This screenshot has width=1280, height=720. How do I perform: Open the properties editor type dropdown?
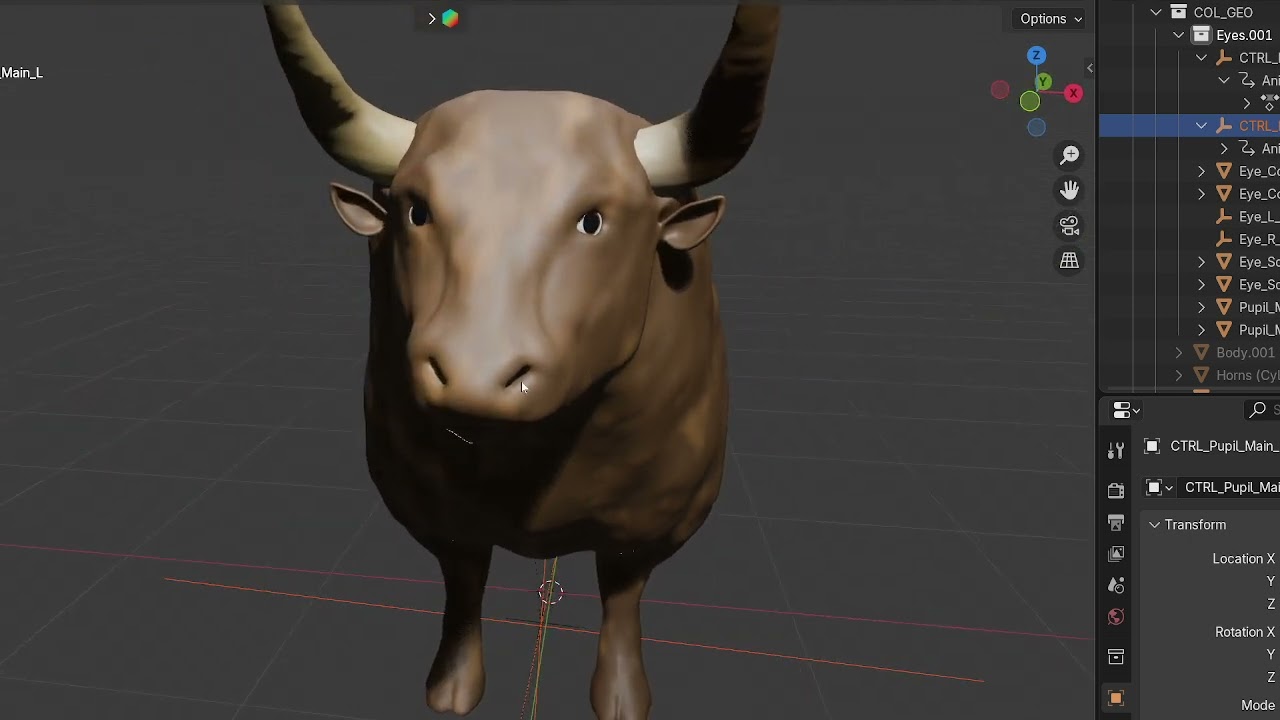click(1126, 410)
